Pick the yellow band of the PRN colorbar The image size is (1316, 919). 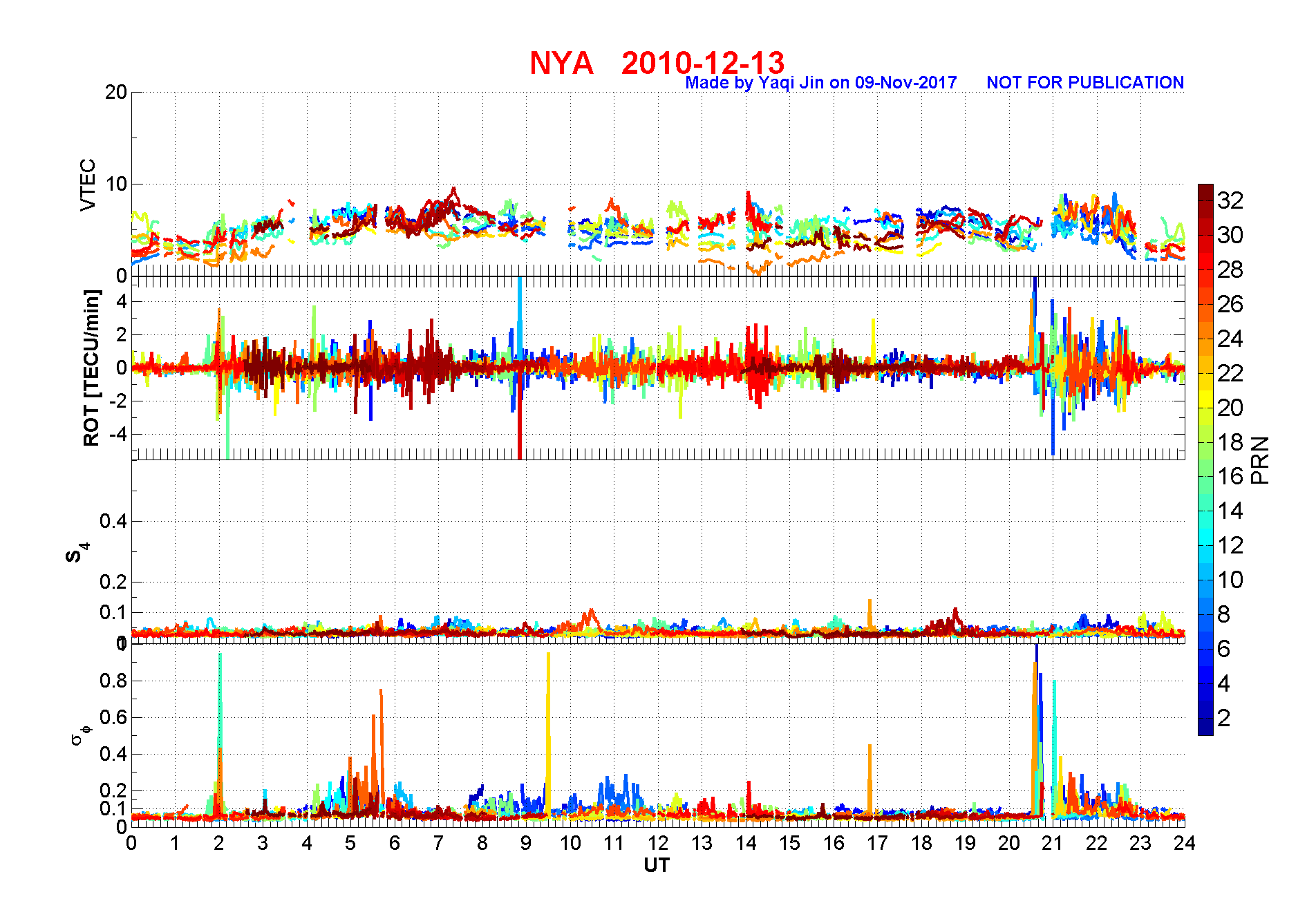pos(1205,399)
